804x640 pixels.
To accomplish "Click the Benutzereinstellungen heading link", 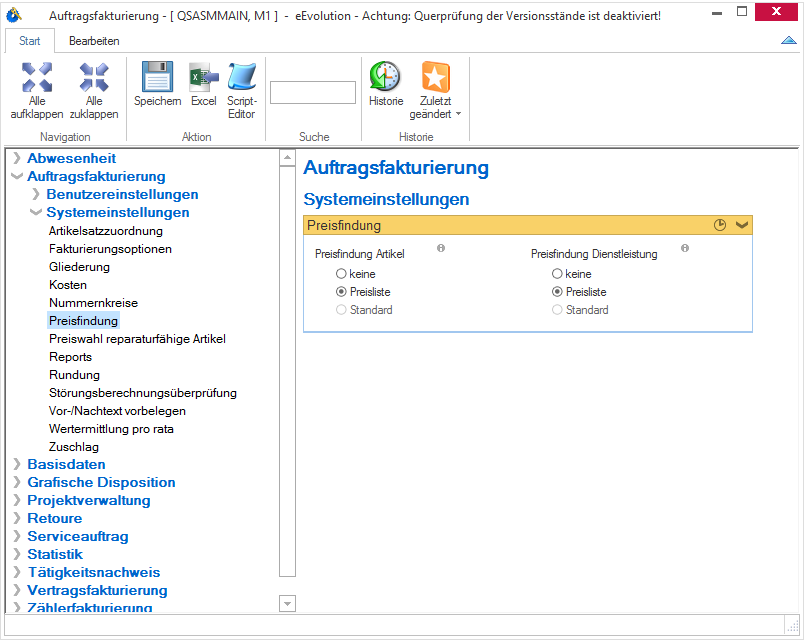I will pos(123,194).
